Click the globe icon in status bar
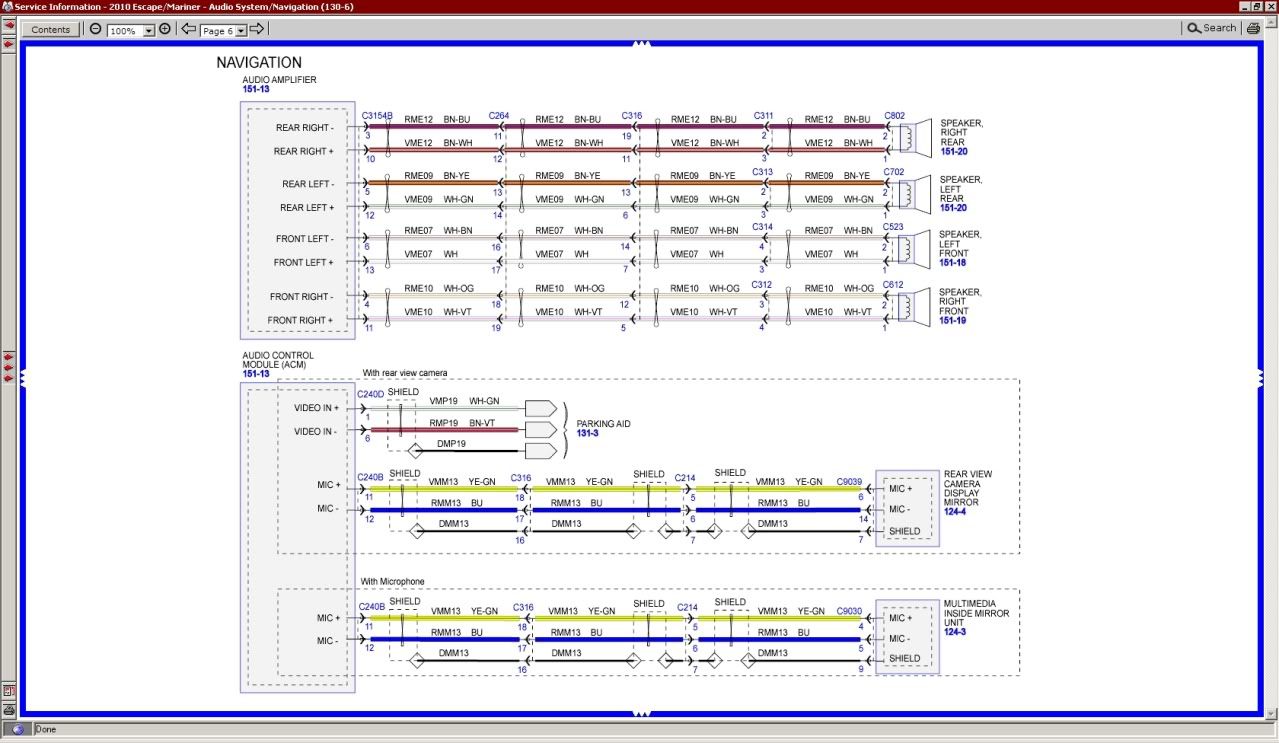This screenshot has height=743, width=1279. pos(17,730)
